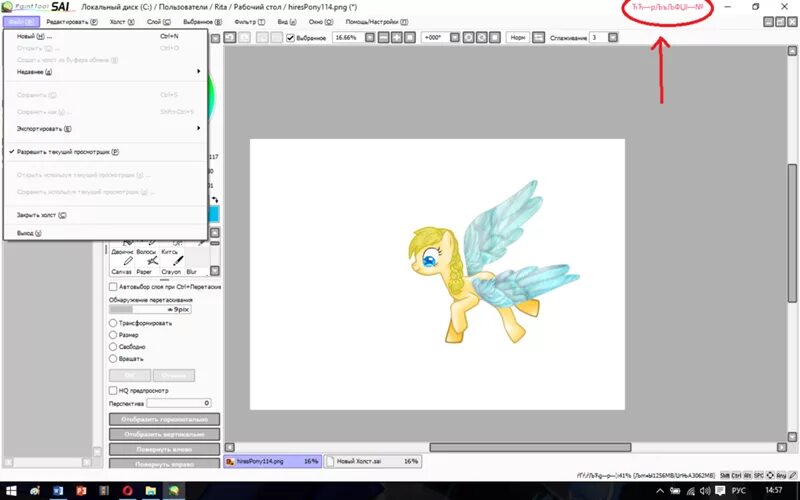Show hidden tray icons chevron

(660, 491)
